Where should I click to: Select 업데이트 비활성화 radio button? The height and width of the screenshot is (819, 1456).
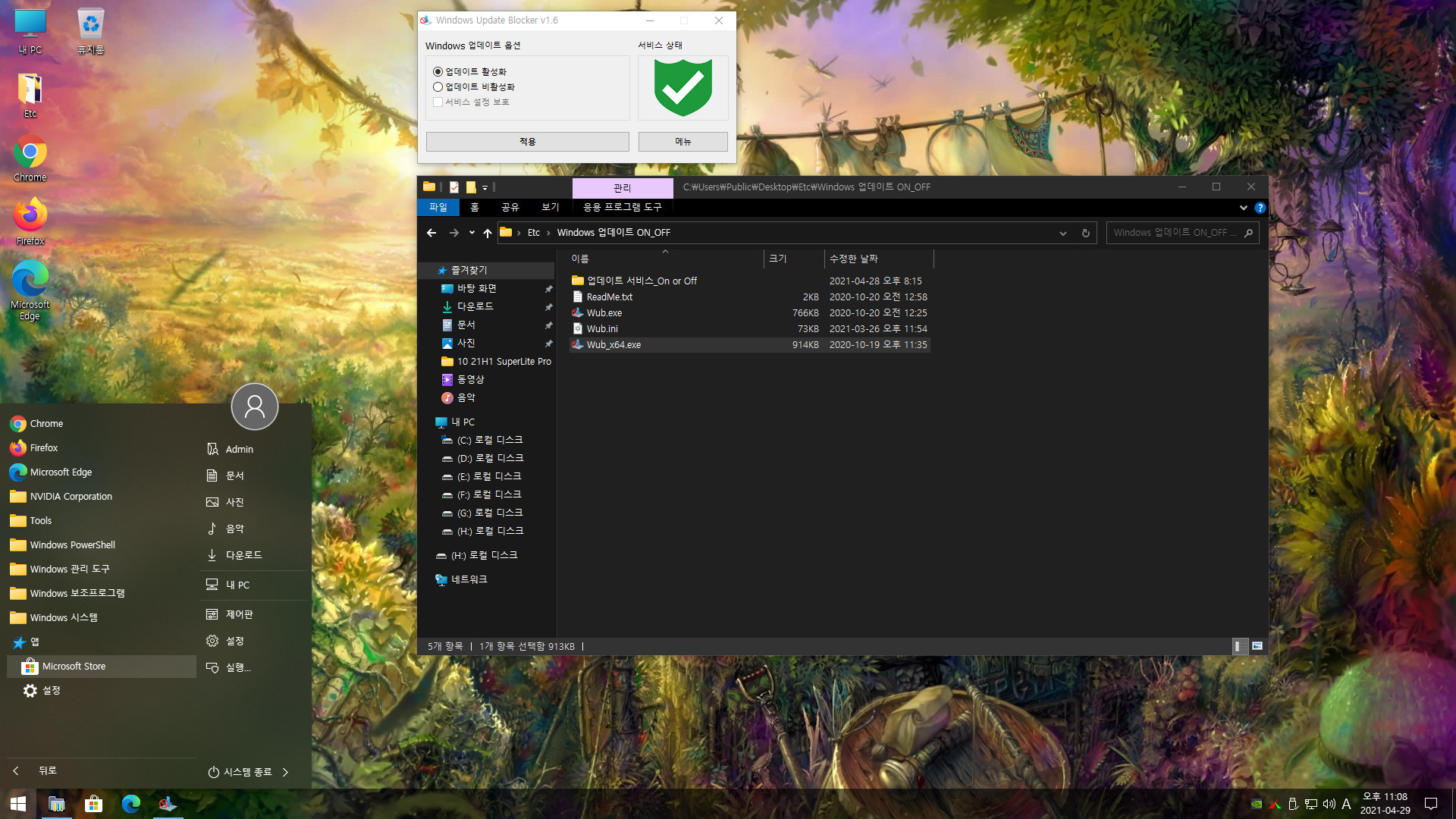(438, 87)
